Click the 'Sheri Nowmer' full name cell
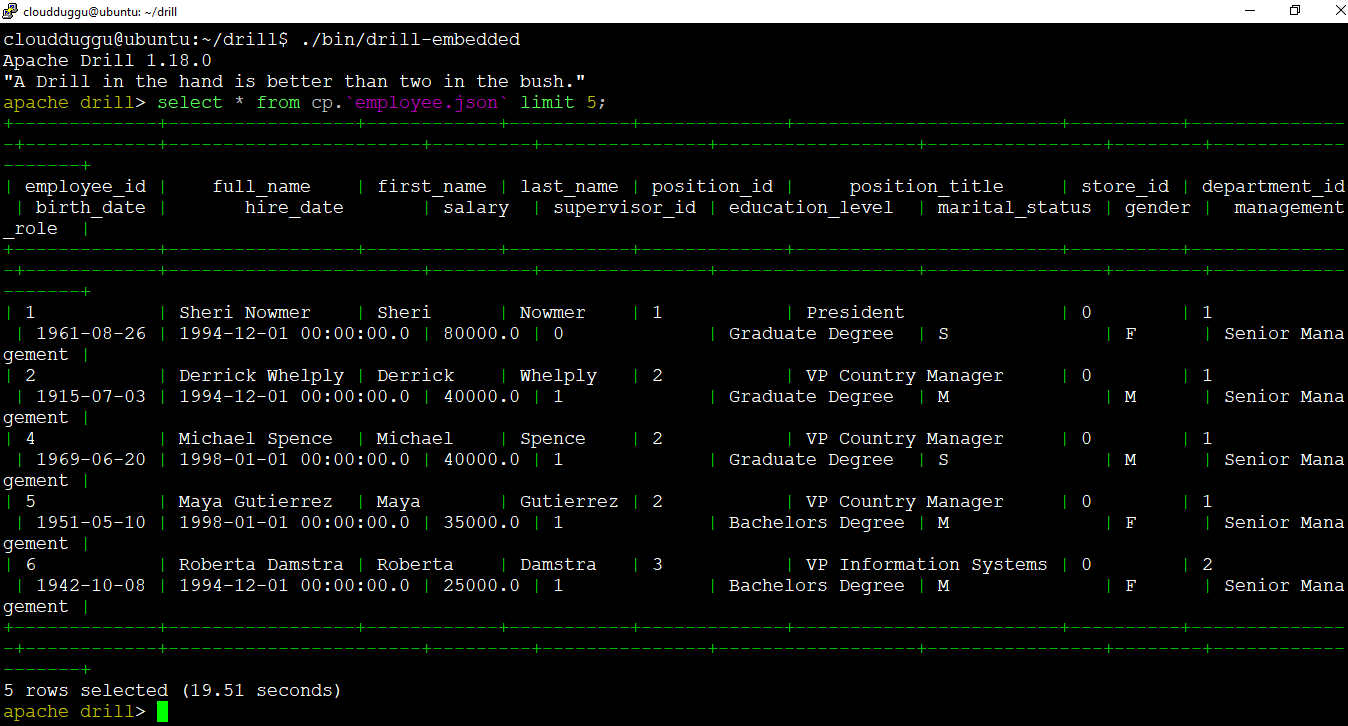Viewport: 1348px width, 726px height. (245, 313)
